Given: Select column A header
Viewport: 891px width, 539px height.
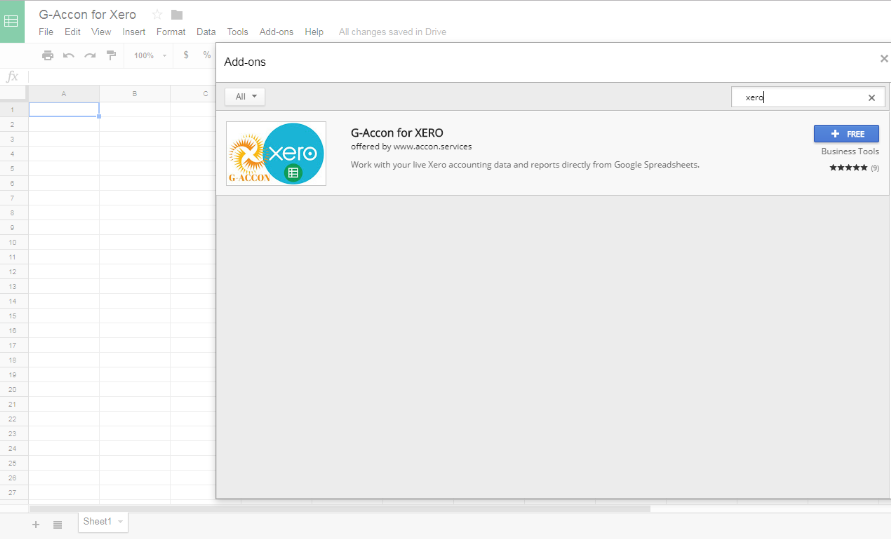Looking at the screenshot, I should coord(64,94).
